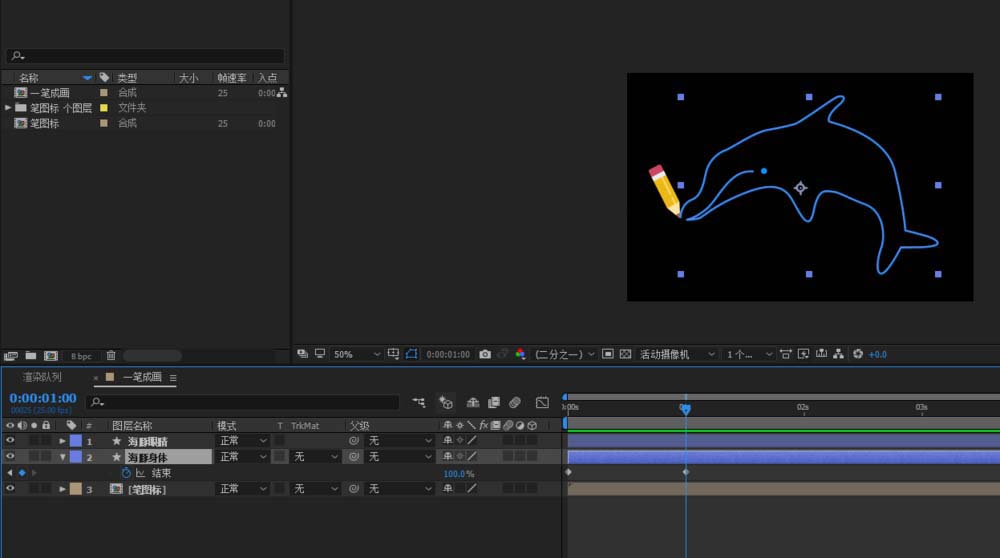
Task: Select the 一笔成画 timeline tab
Action: [x=141, y=378]
